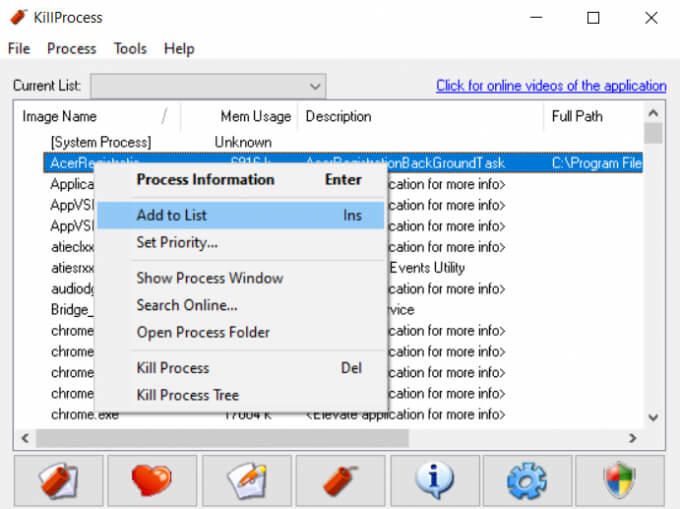Click the Windows security shield icon
The image size is (680, 509).
click(620, 480)
